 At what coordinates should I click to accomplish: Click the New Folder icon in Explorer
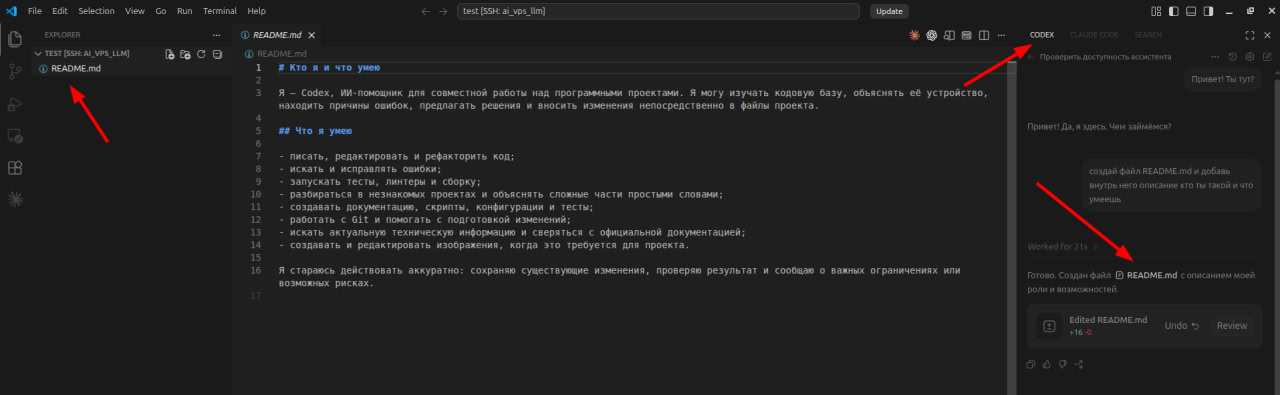tap(185, 54)
